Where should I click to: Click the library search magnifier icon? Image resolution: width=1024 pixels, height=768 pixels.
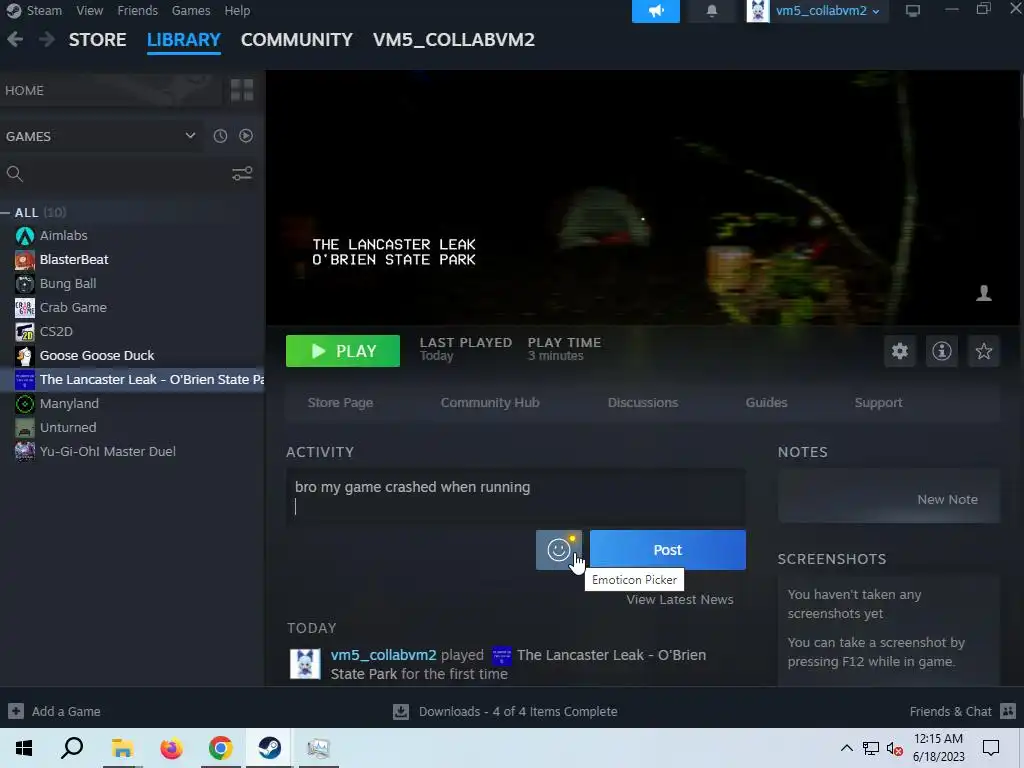14,174
